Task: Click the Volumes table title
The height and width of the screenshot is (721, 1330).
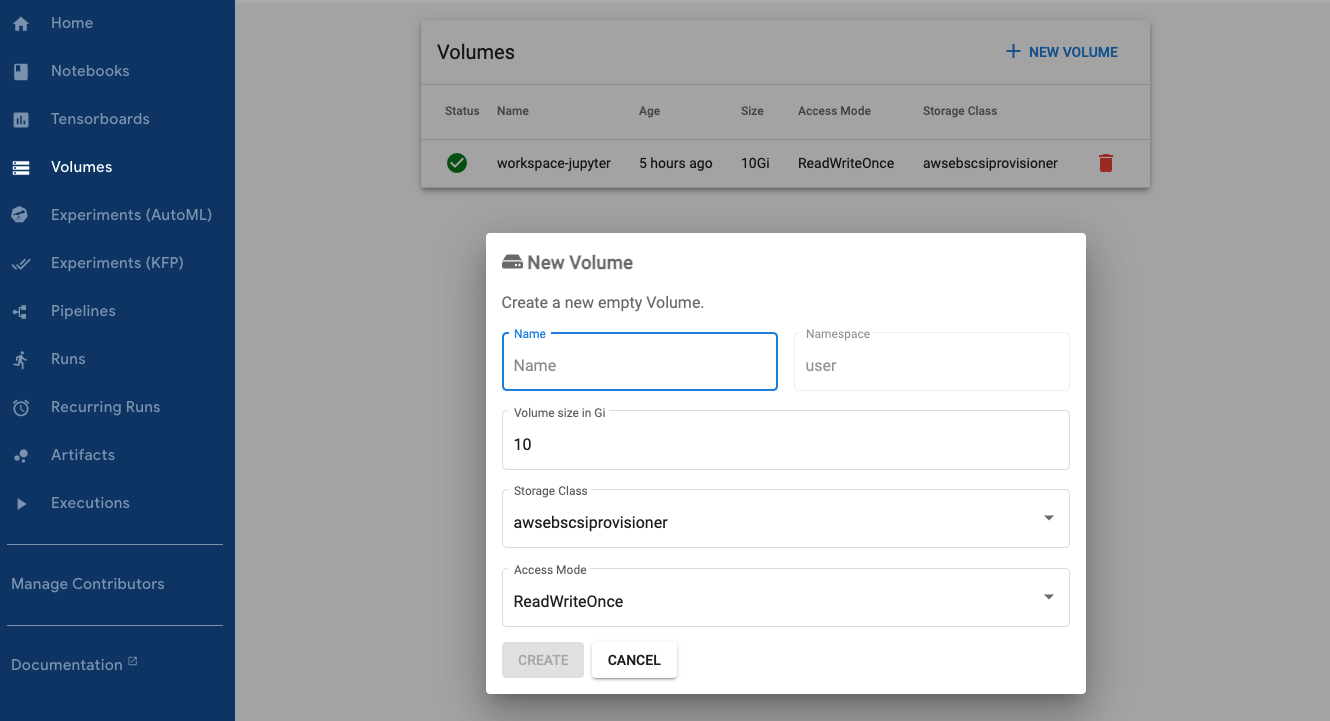Action: [x=476, y=52]
